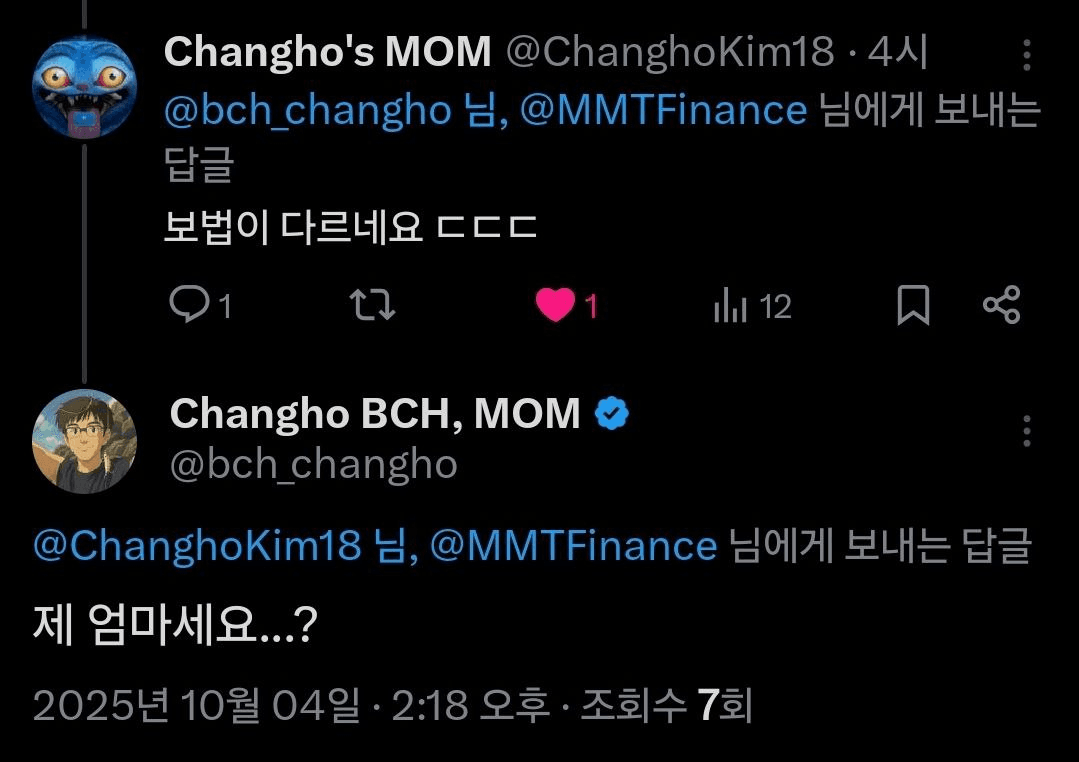
Task: Open the Changho's MOM display name
Action: (327, 52)
